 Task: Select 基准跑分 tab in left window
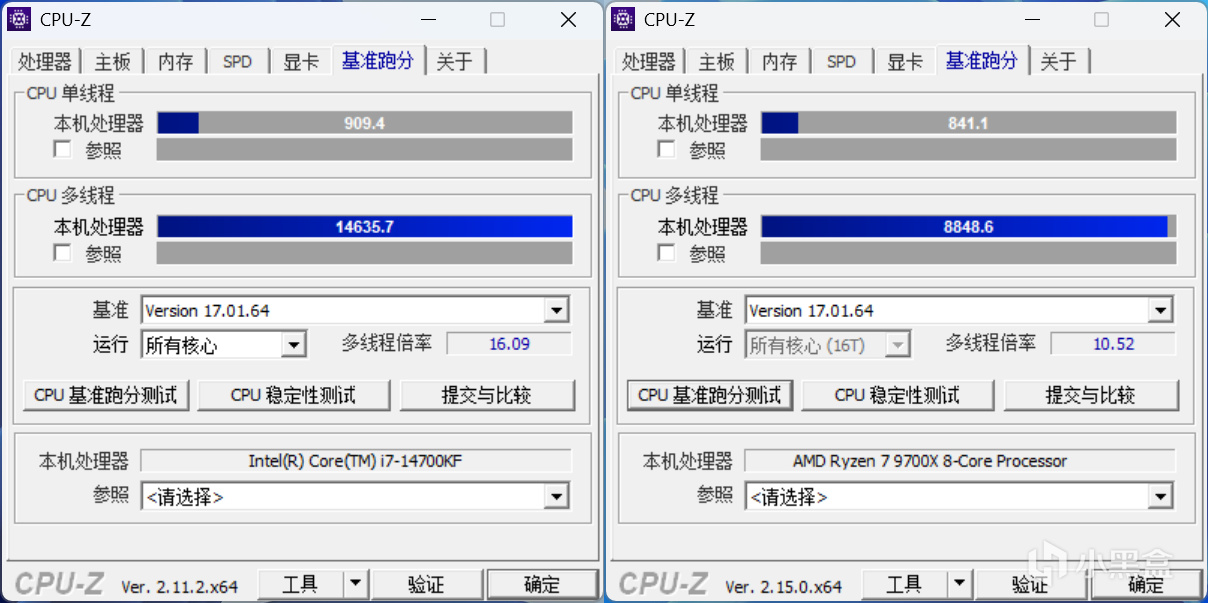[x=378, y=60]
